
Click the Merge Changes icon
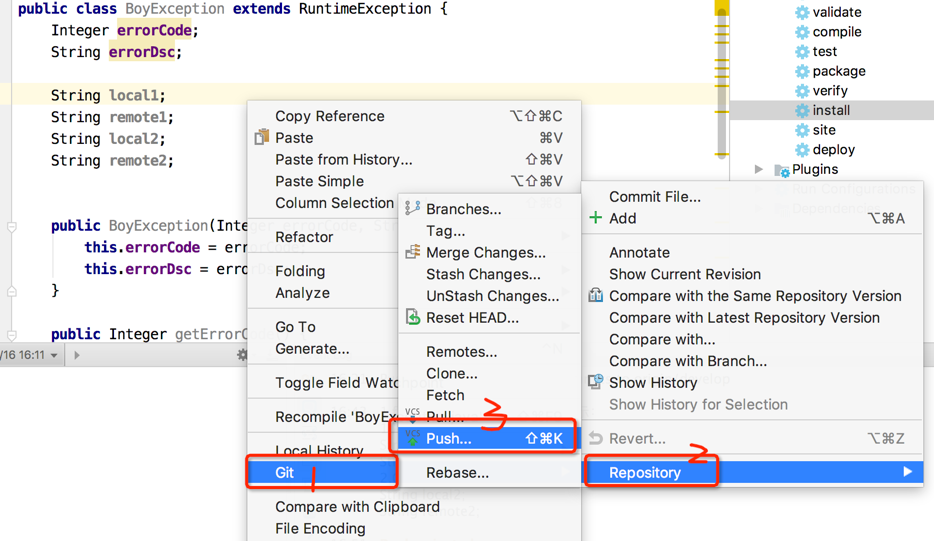tap(412, 252)
